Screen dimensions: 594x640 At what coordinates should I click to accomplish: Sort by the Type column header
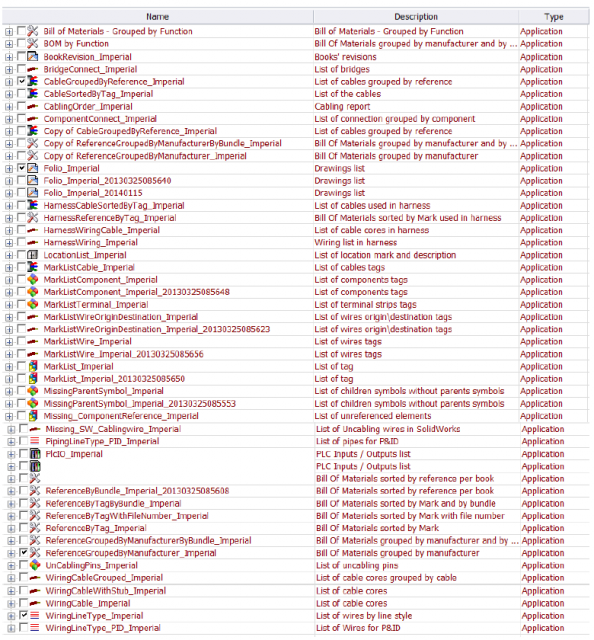coord(554,17)
